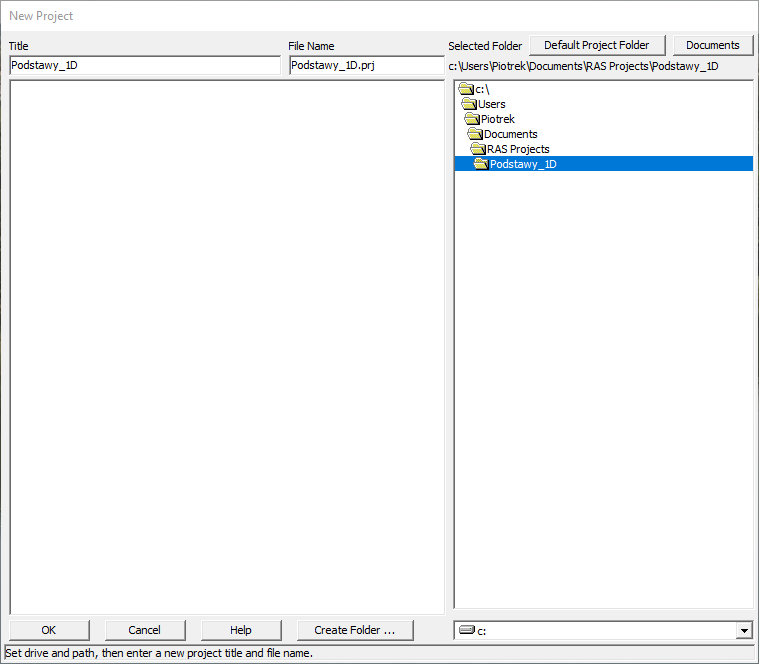Click the Create Folder ... button
This screenshot has width=759, height=664.
click(355, 630)
